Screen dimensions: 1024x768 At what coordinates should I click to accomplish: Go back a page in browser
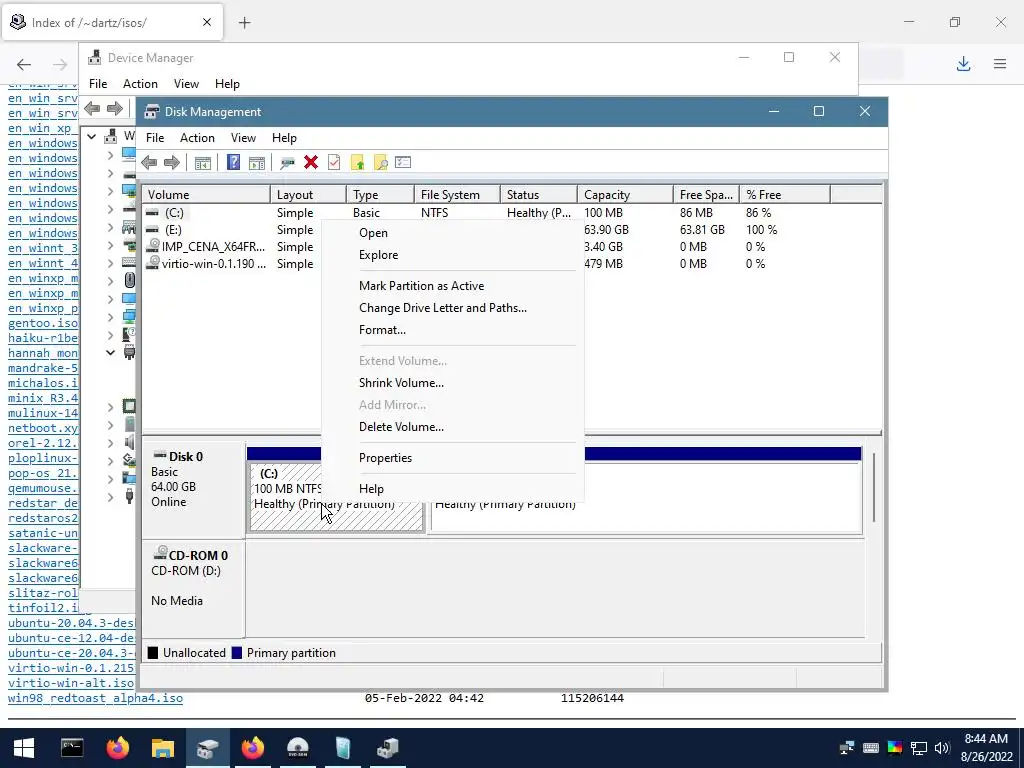[x=24, y=64]
